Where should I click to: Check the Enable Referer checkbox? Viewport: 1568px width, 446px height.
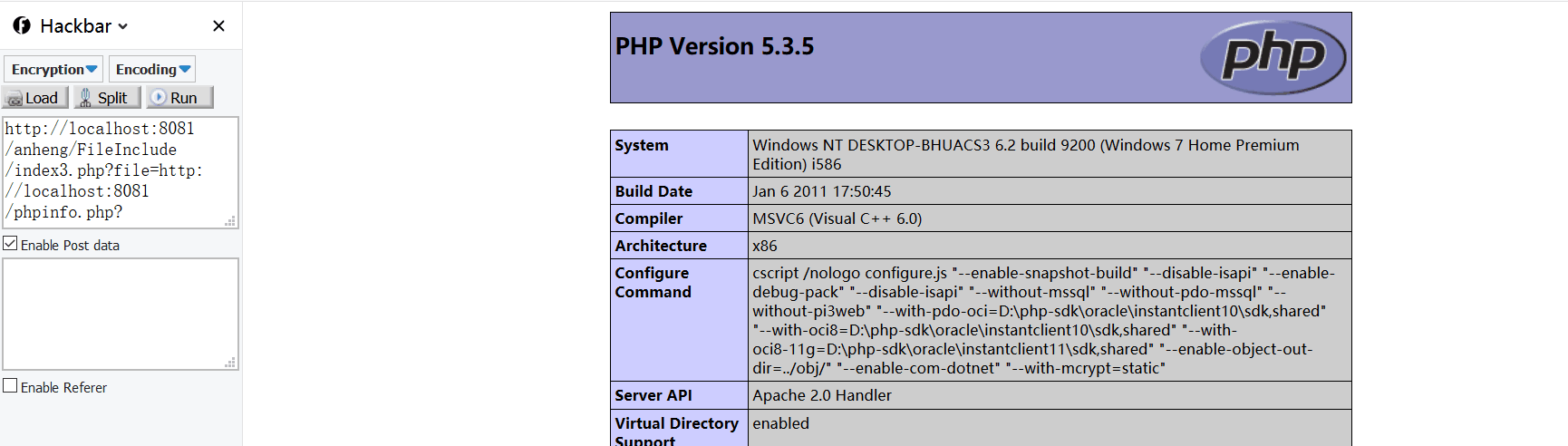(x=10, y=385)
